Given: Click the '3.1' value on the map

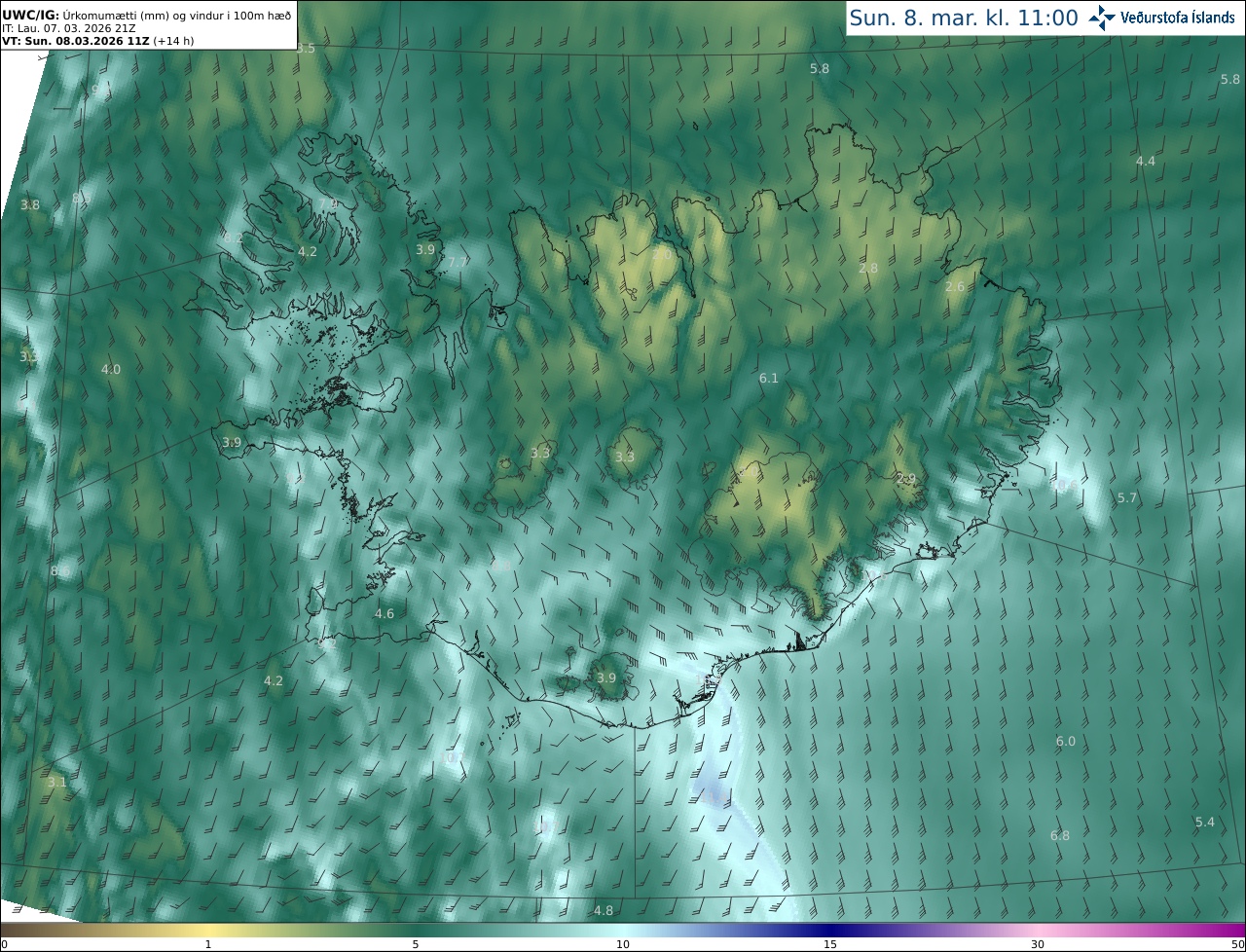Looking at the screenshot, I should [57, 782].
